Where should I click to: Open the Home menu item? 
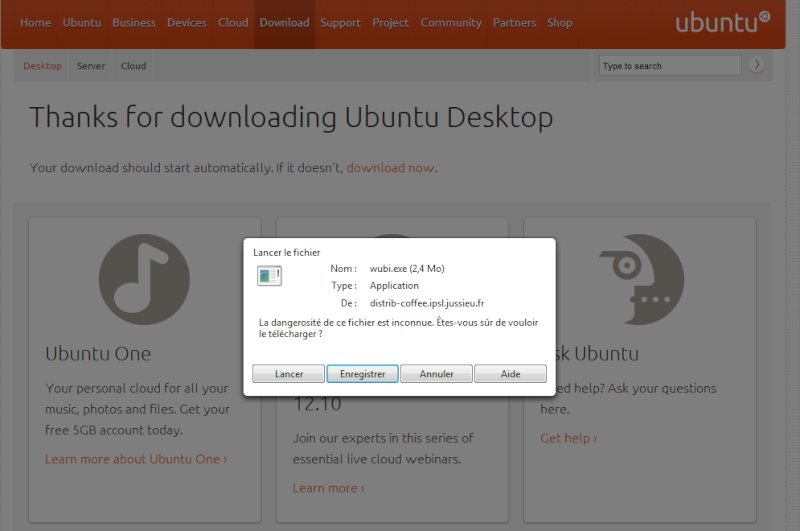pyautogui.click(x=36, y=23)
